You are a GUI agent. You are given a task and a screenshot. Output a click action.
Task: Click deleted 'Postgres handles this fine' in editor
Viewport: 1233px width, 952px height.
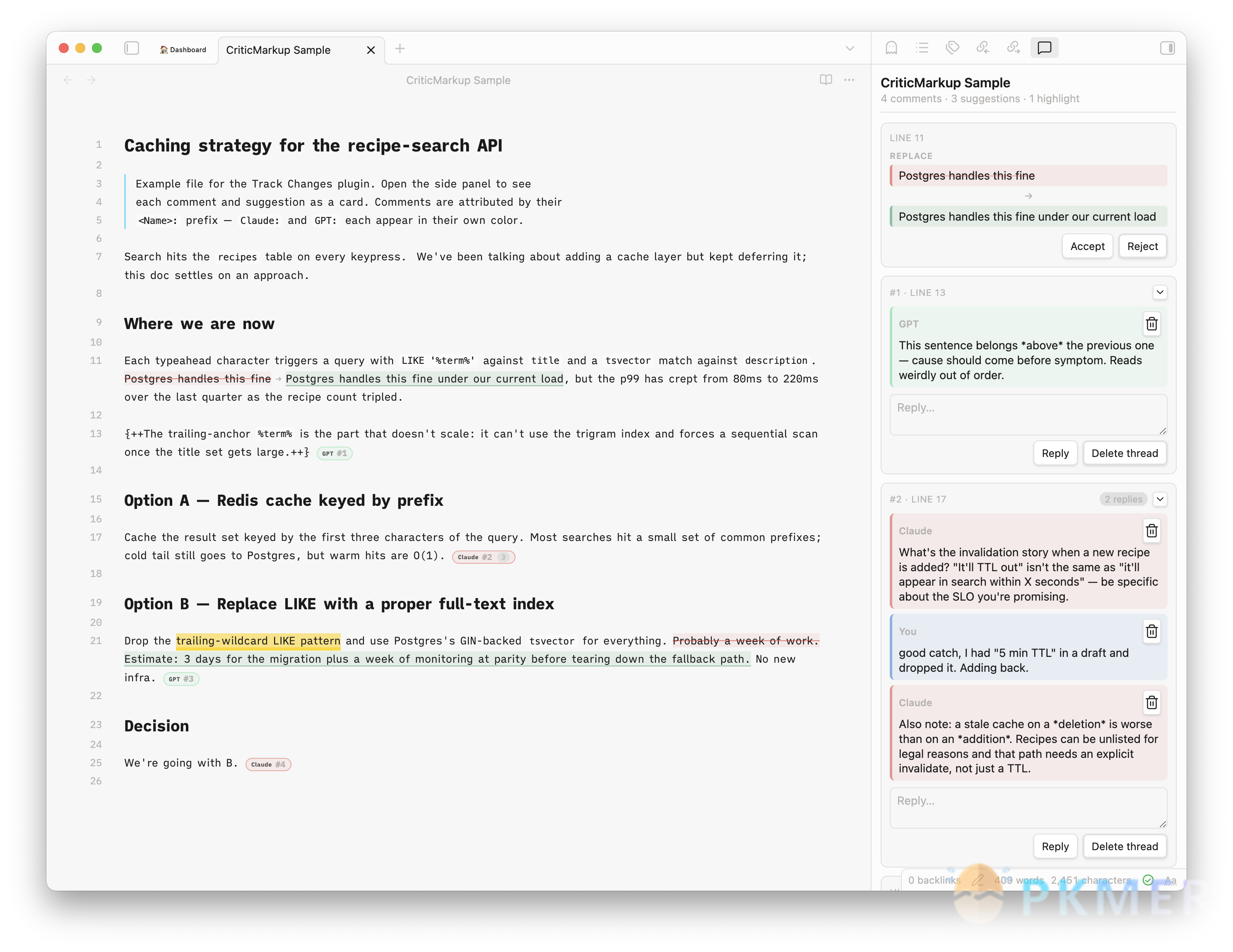tap(197, 379)
